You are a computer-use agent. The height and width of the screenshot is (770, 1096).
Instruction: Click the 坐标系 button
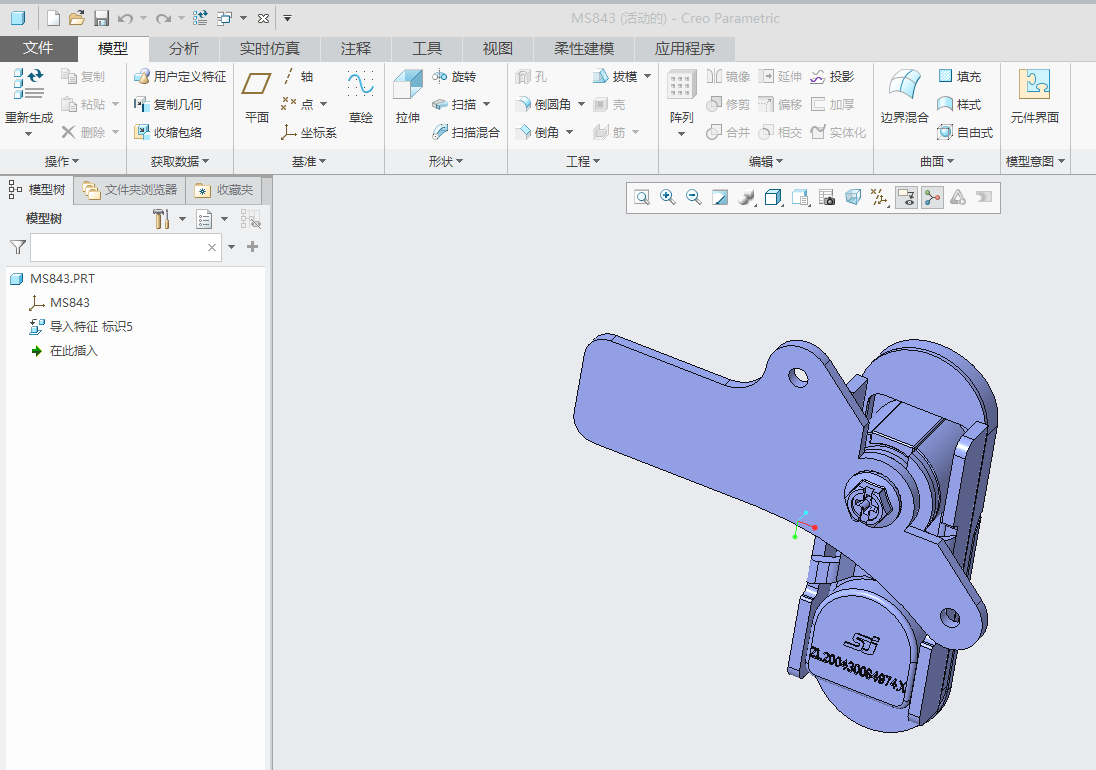309,132
